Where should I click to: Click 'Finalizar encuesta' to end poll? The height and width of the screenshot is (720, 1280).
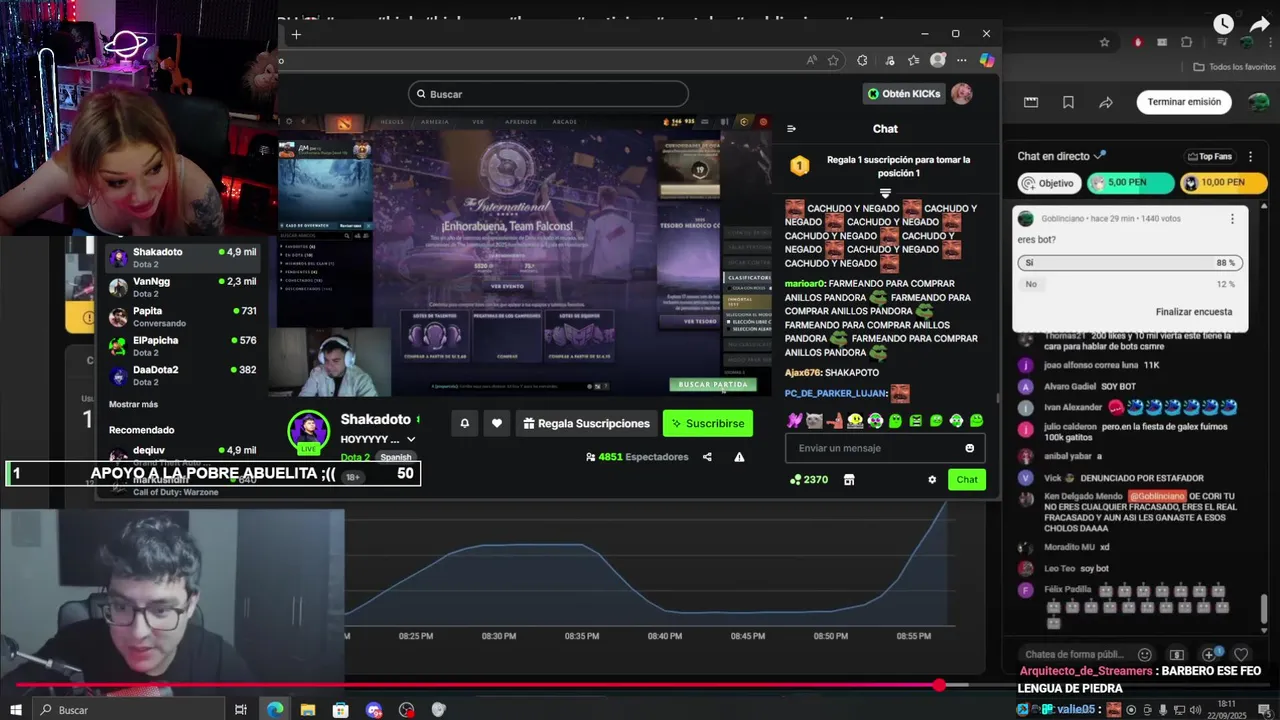[x=1194, y=312]
